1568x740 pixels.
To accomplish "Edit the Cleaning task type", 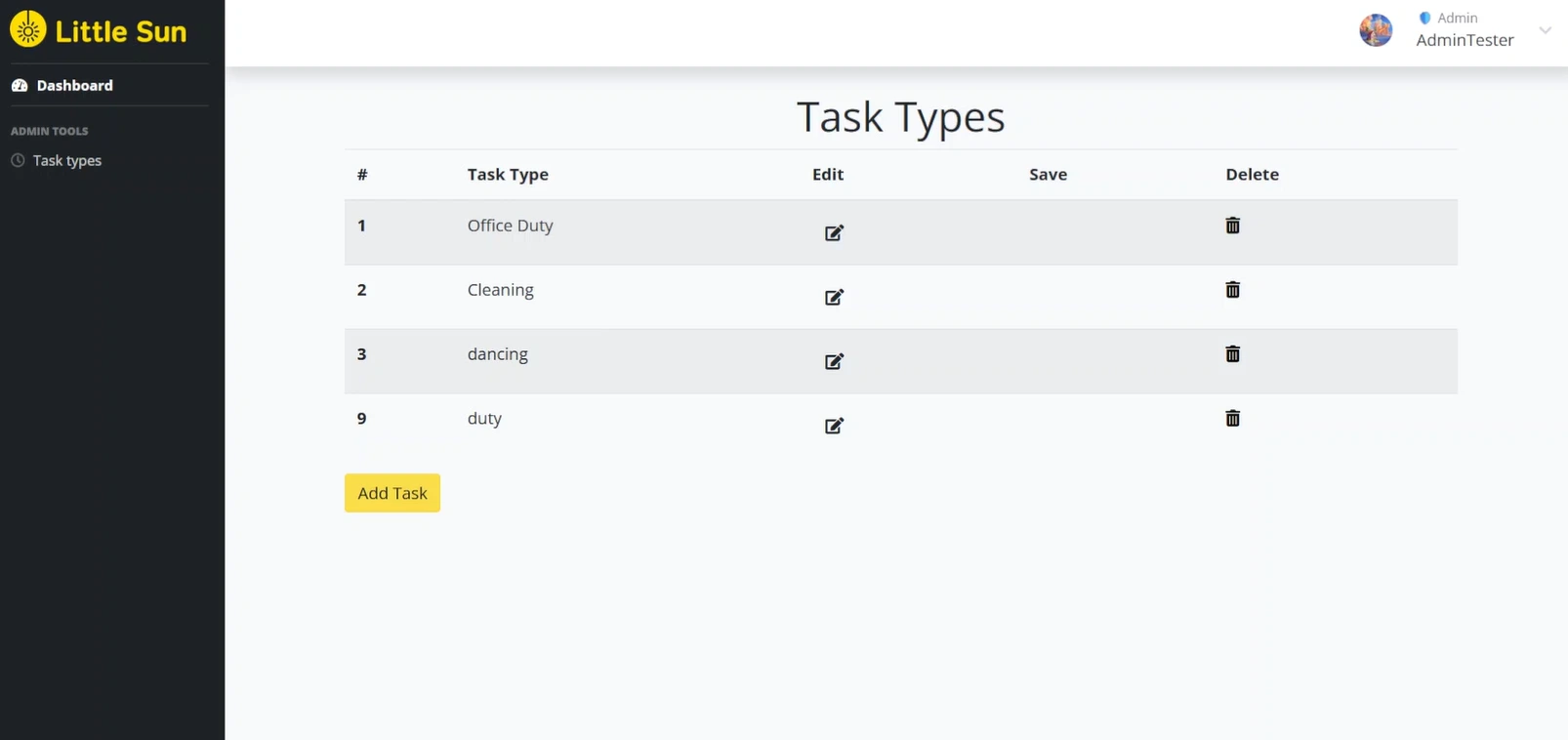I will tap(834, 297).
